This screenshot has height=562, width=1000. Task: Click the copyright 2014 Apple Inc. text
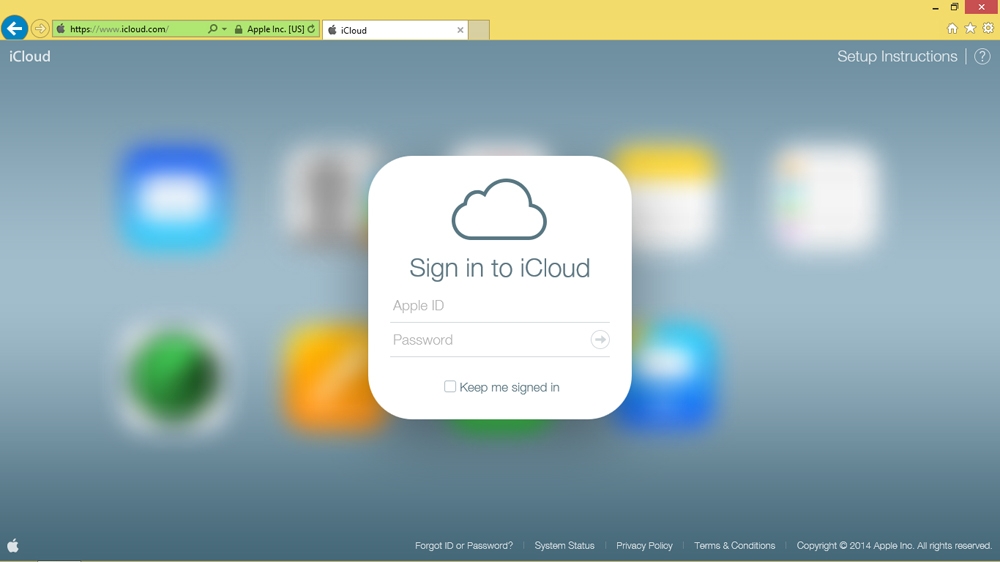tap(893, 545)
